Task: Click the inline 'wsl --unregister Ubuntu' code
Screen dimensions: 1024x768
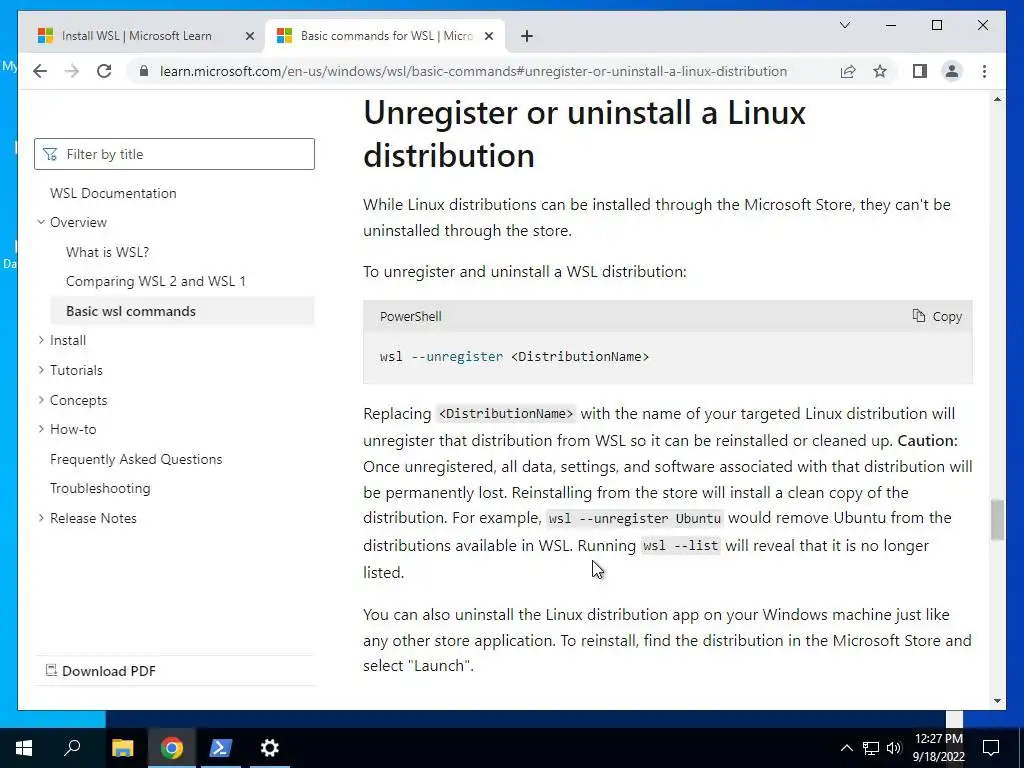Action: (635, 519)
